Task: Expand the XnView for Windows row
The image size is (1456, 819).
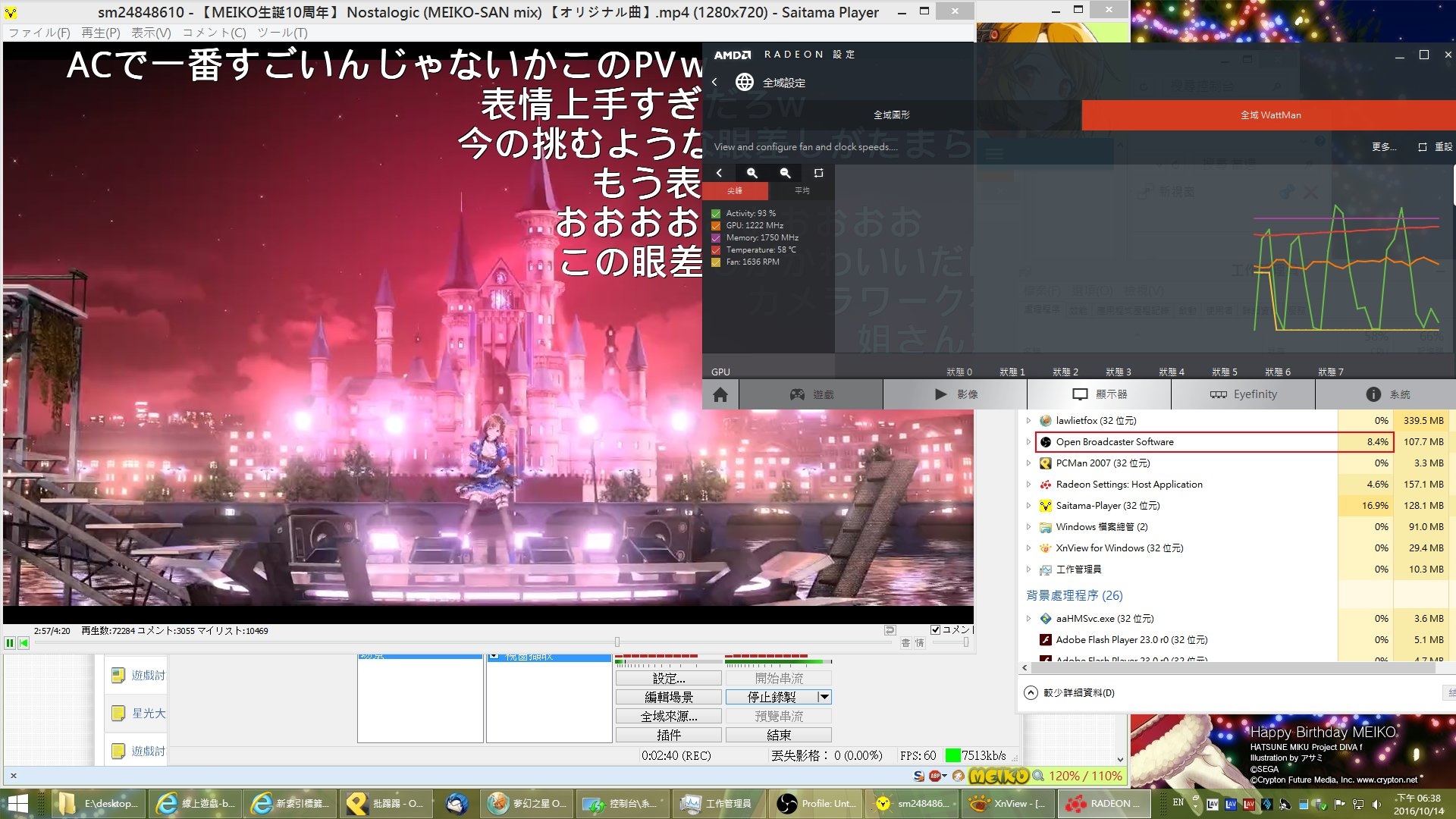Action: [1028, 548]
